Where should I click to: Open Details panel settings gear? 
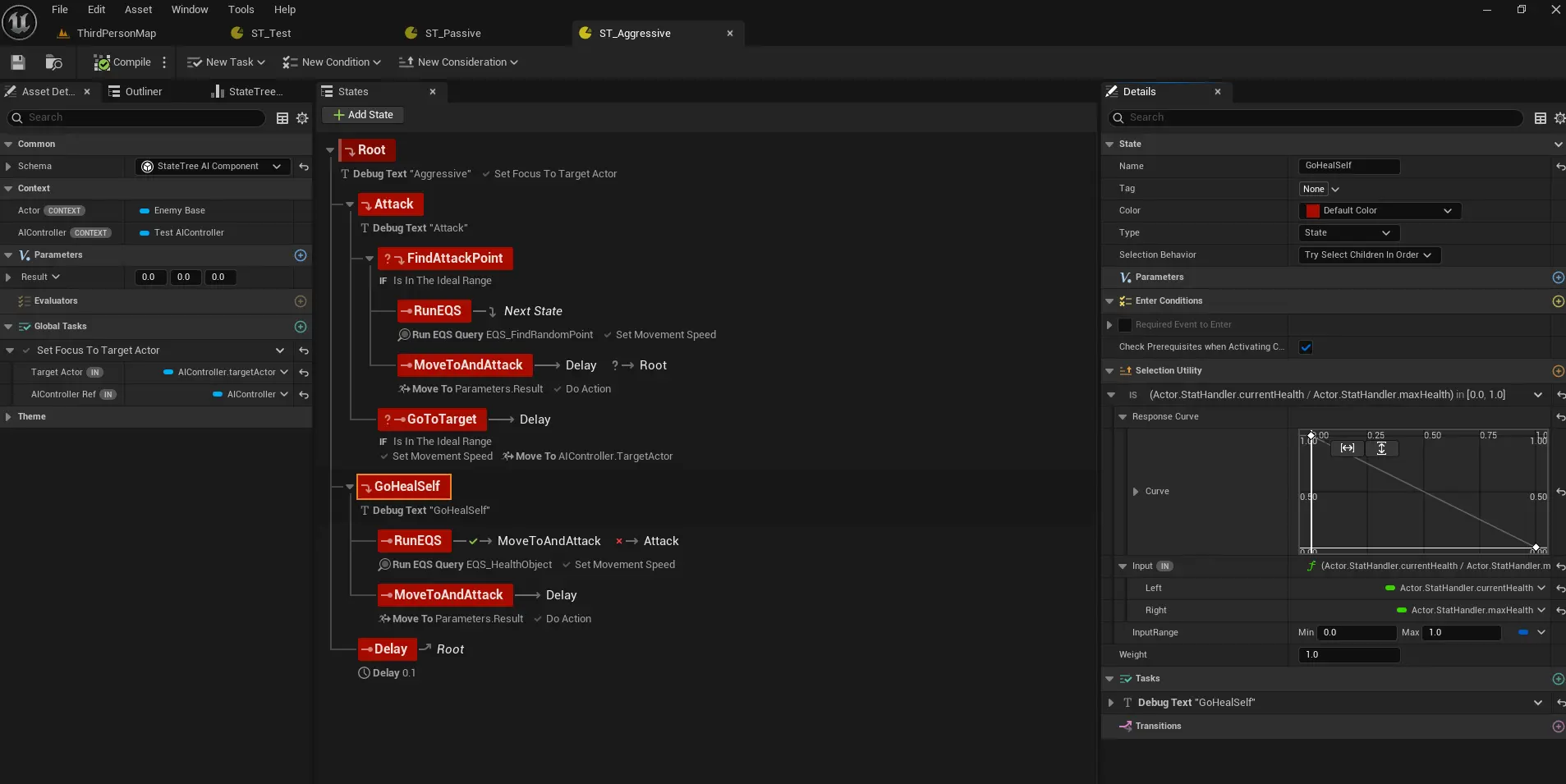click(1559, 118)
